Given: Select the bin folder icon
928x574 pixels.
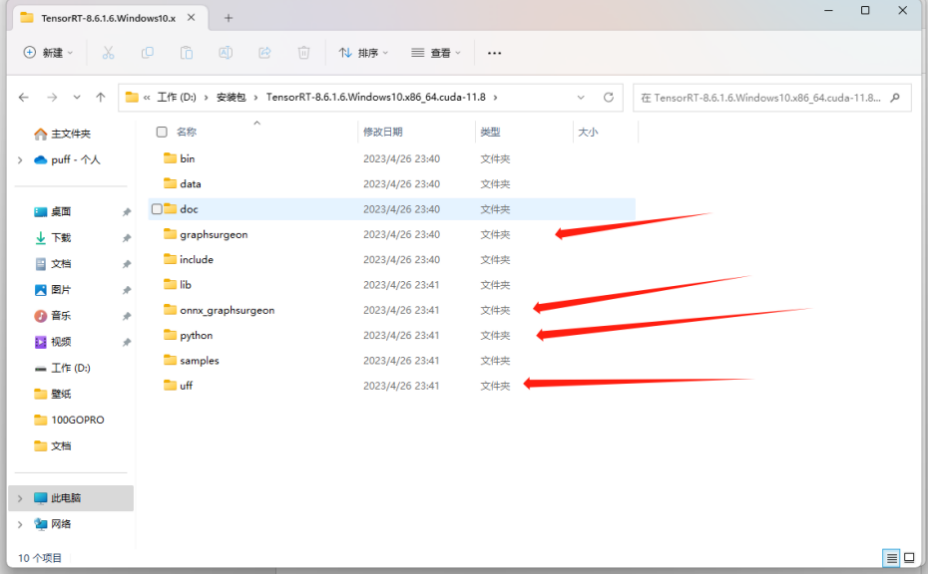Looking at the screenshot, I should (170, 158).
